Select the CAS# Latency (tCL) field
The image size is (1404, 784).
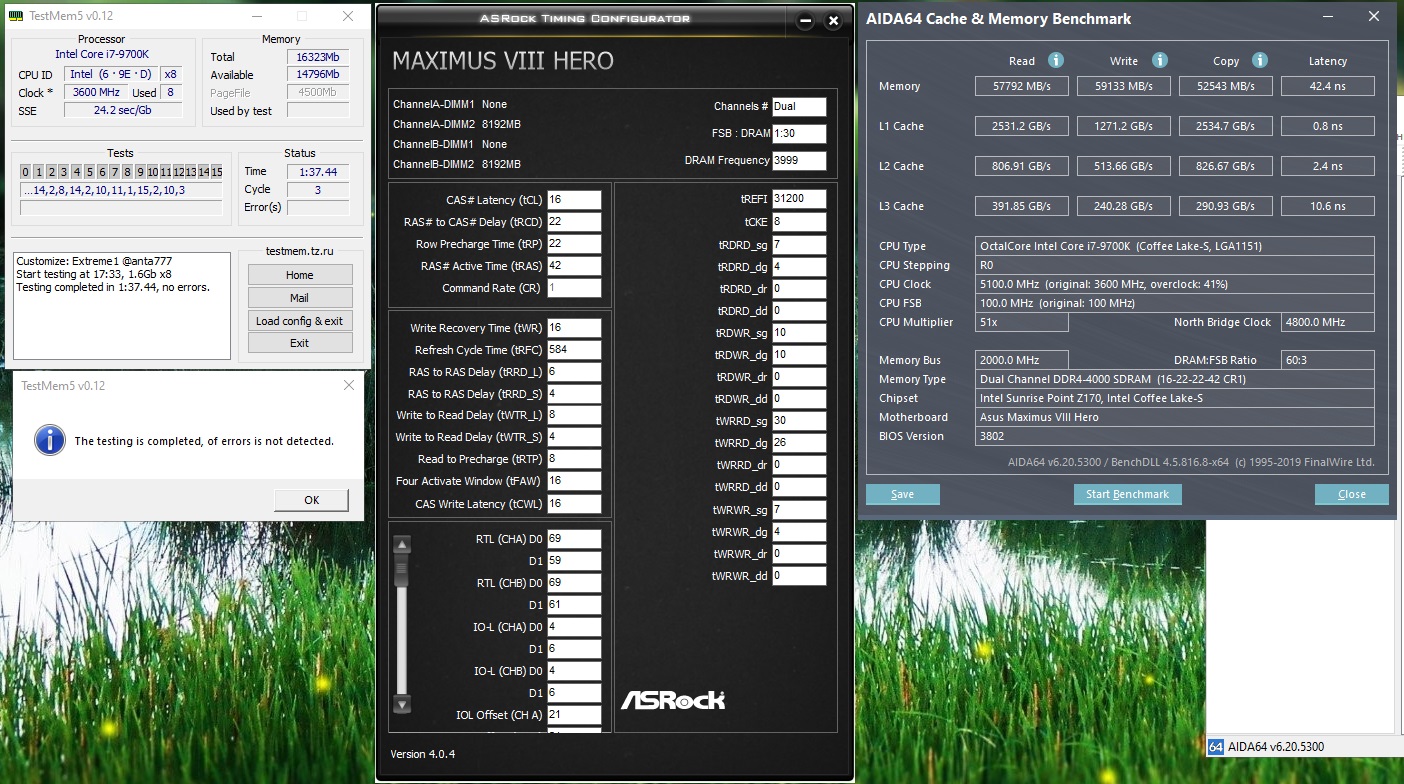tap(575, 200)
